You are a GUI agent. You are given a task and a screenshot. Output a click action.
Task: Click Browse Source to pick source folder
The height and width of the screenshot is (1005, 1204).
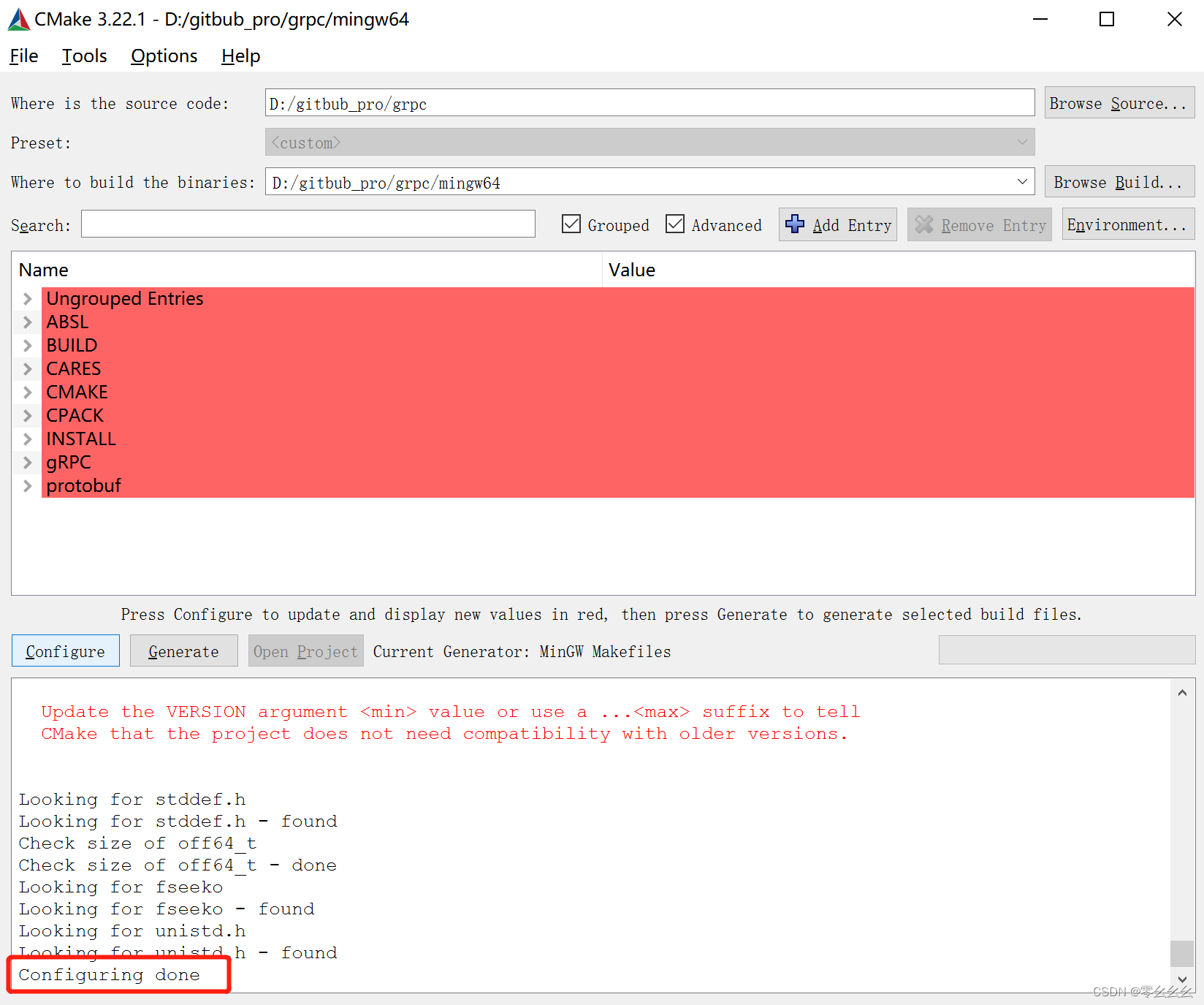click(1119, 103)
